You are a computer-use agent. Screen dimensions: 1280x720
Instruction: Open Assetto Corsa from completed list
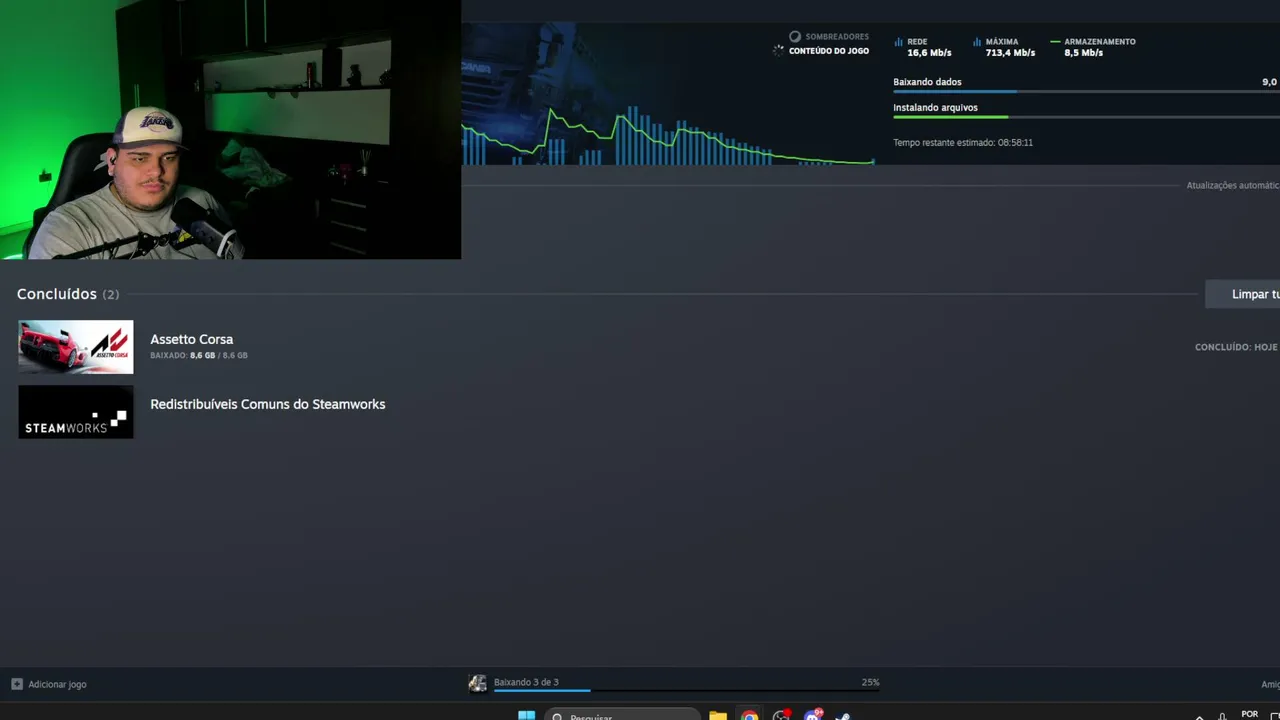[191, 339]
